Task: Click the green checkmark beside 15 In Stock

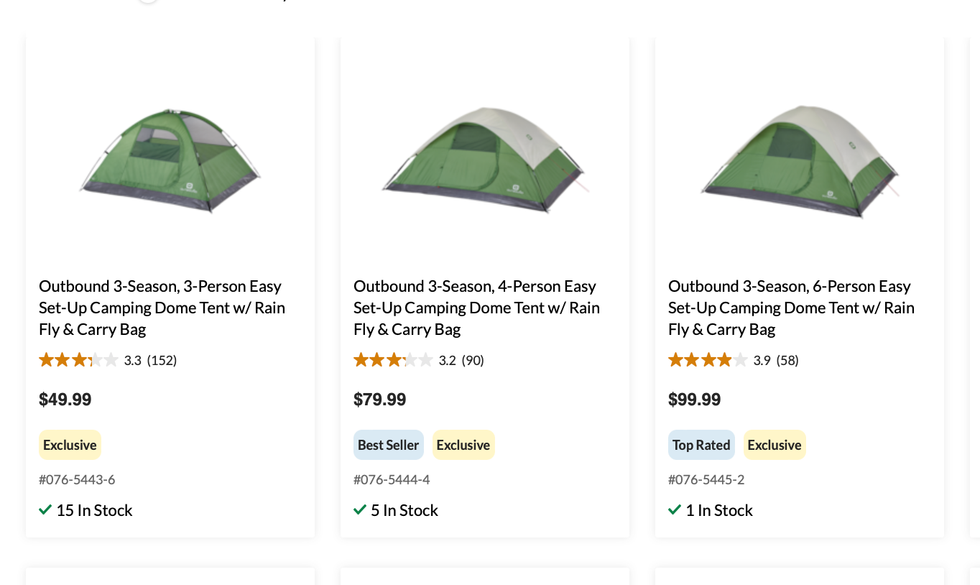Action: 45,510
